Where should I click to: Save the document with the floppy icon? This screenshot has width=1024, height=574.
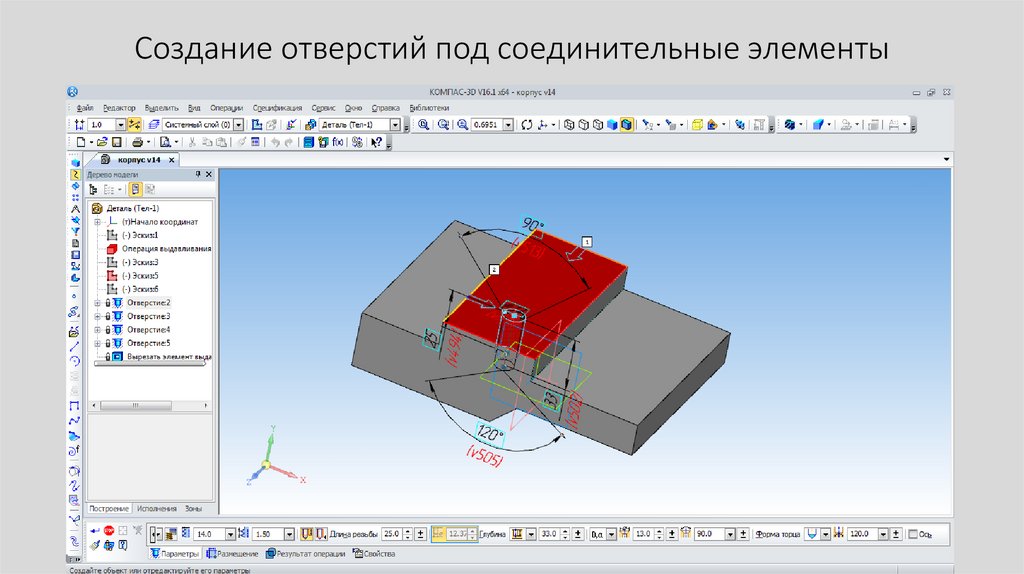tap(116, 142)
